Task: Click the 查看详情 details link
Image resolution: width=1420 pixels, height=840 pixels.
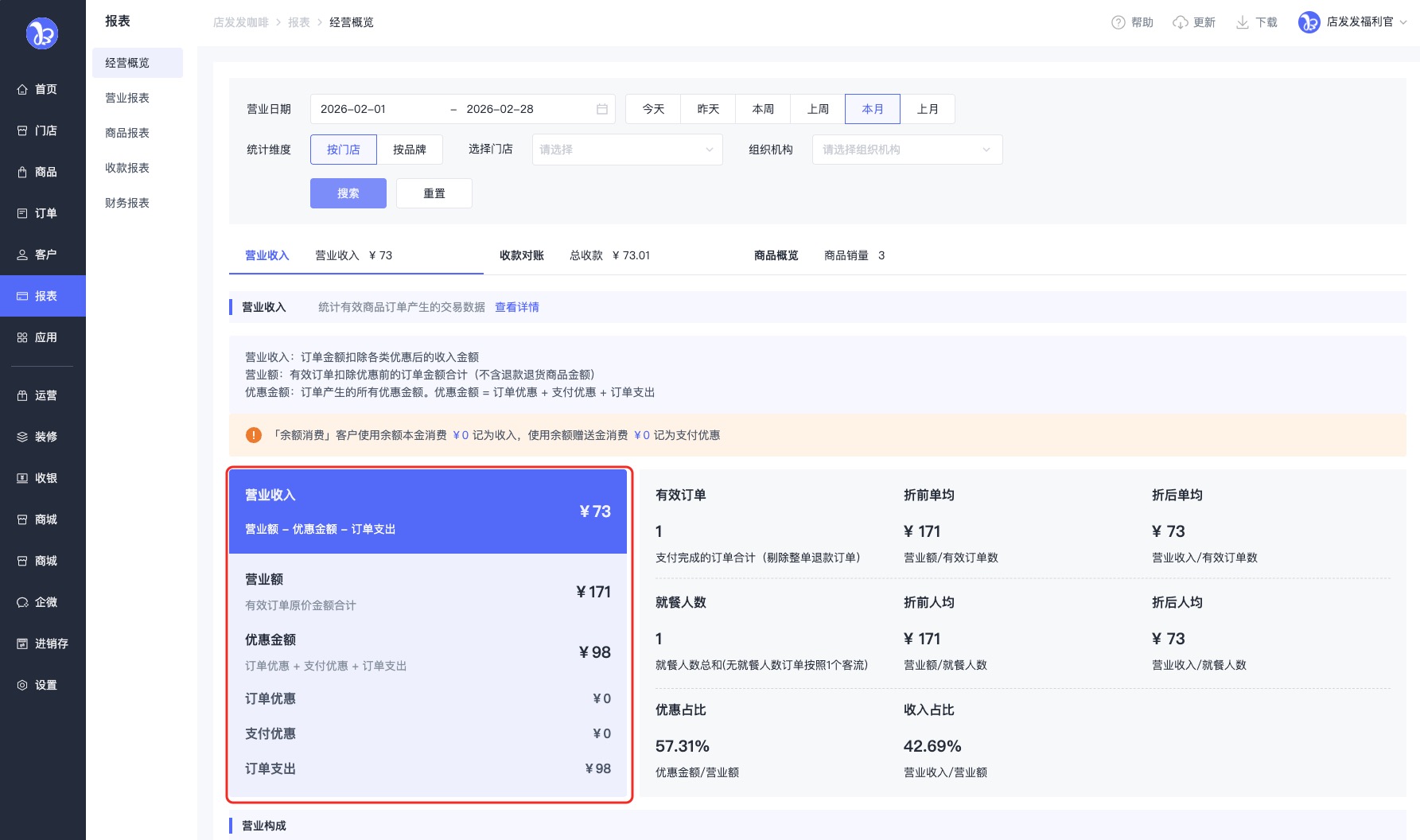Action: coord(516,307)
